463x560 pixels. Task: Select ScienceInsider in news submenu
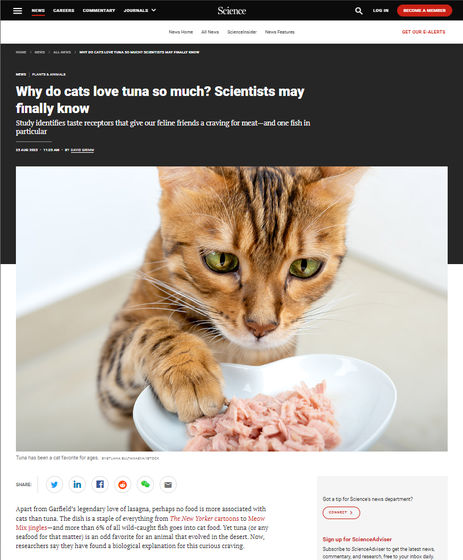tap(242, 32)
